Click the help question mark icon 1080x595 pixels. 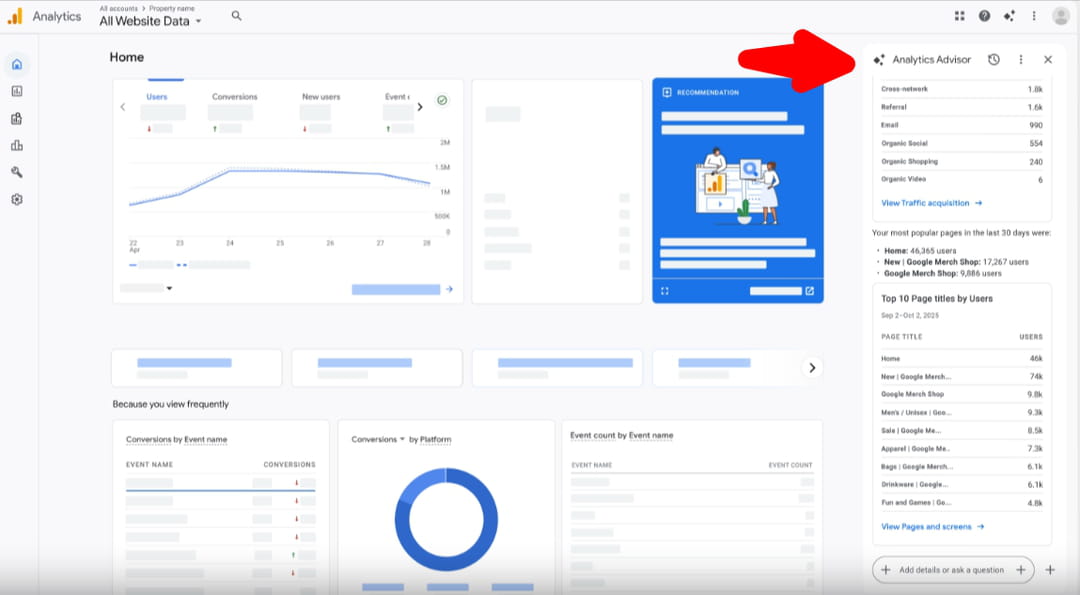(985, 16)
